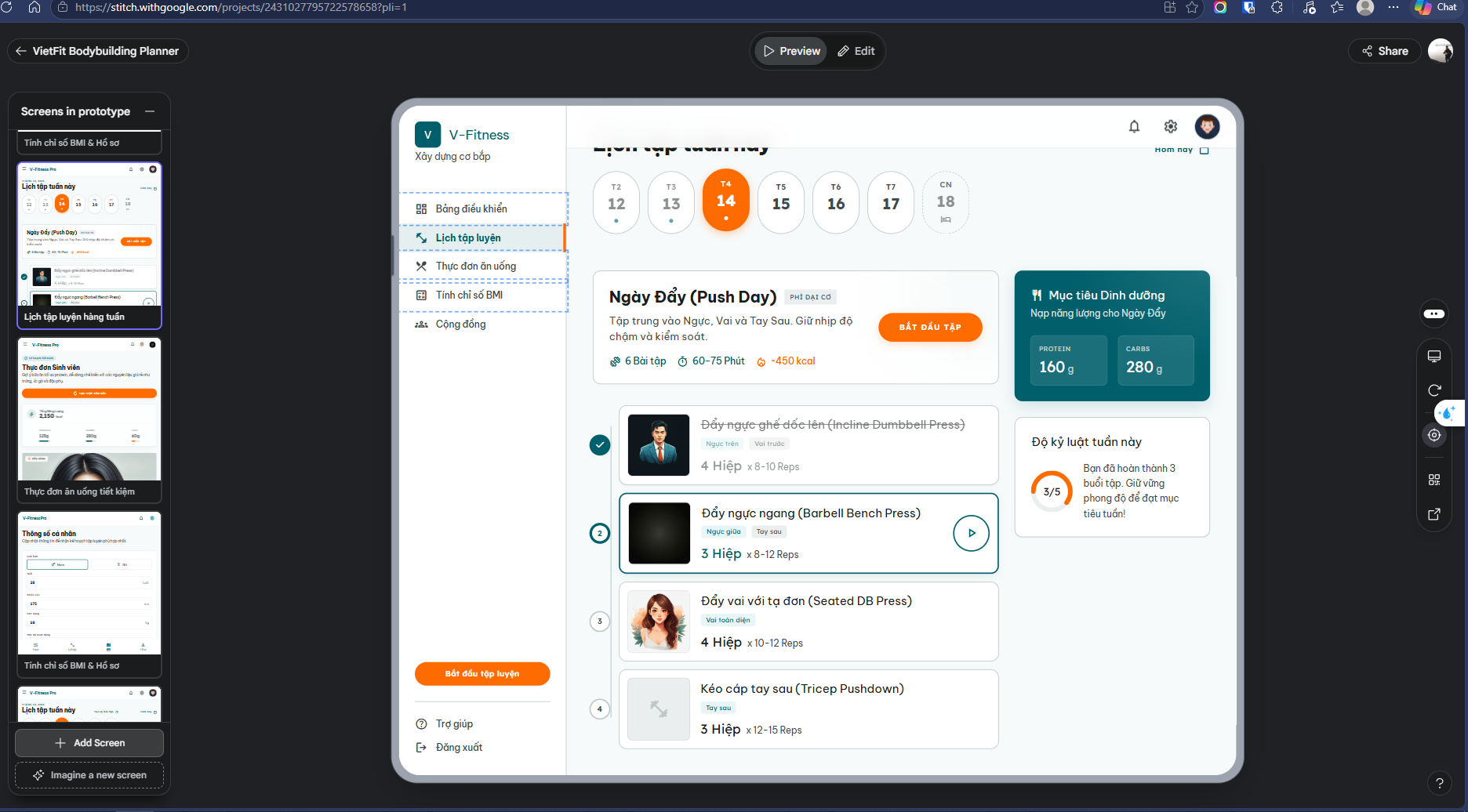Open Cộng đồng menu item
1468x812 pixels.
(483, 324)
